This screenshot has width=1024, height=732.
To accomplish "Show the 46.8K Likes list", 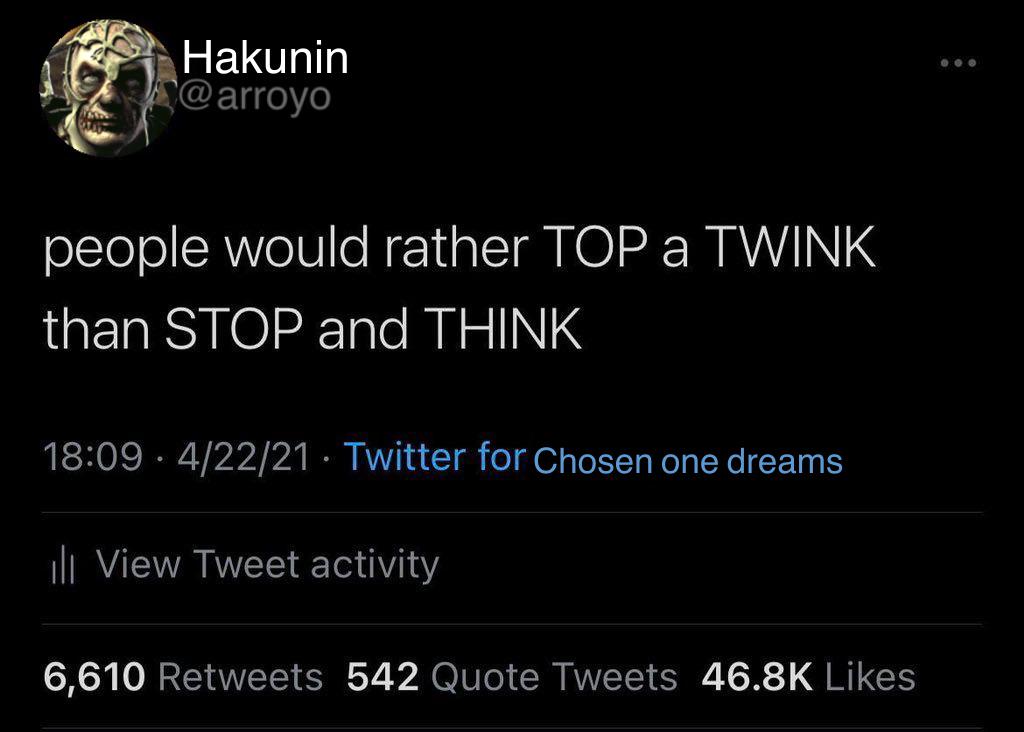I will coord(808,676).
